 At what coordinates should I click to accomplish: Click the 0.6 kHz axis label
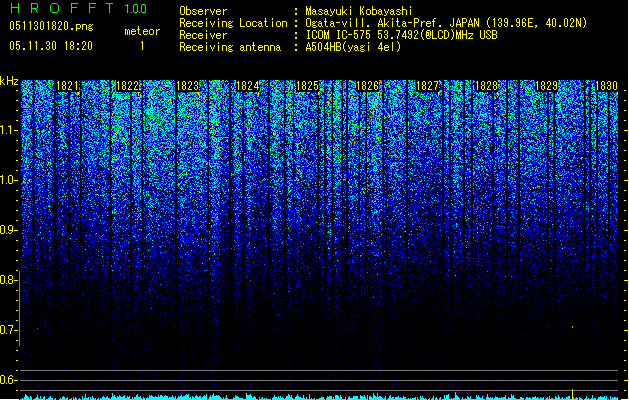[x=7, y=380]
